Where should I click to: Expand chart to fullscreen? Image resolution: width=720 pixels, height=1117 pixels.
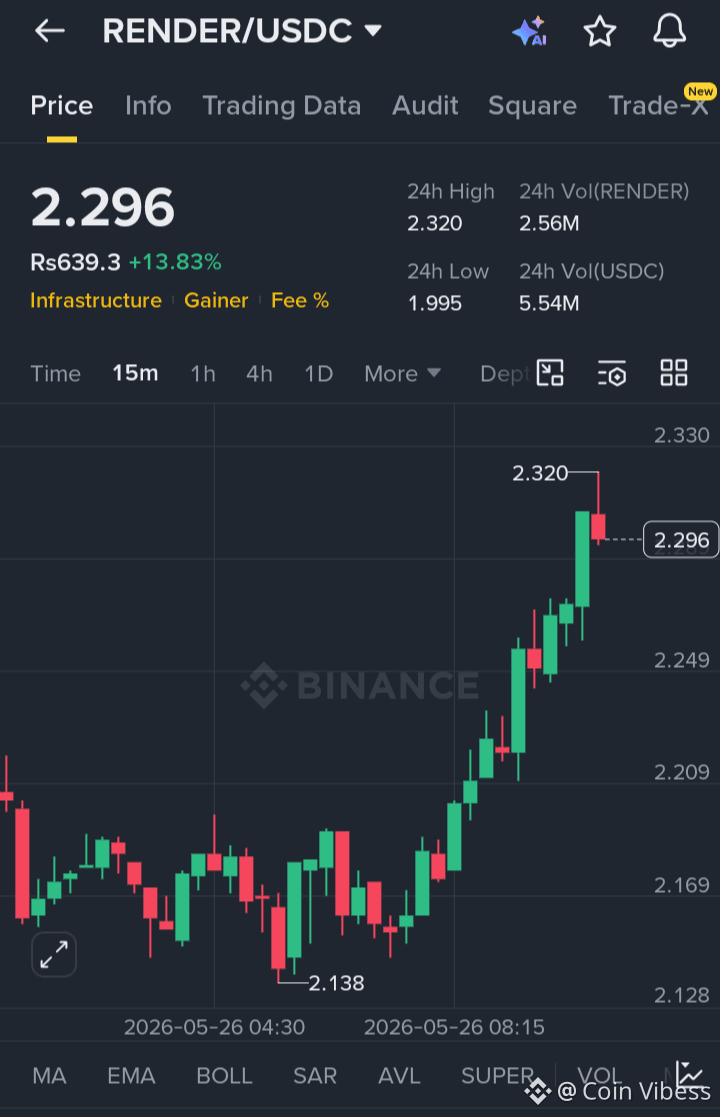[54, 955]
